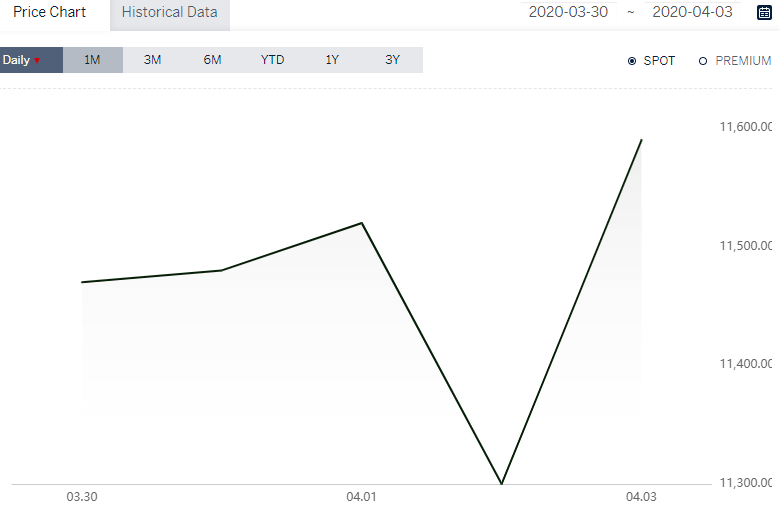Choose the 1Y time range

[332, 60]
